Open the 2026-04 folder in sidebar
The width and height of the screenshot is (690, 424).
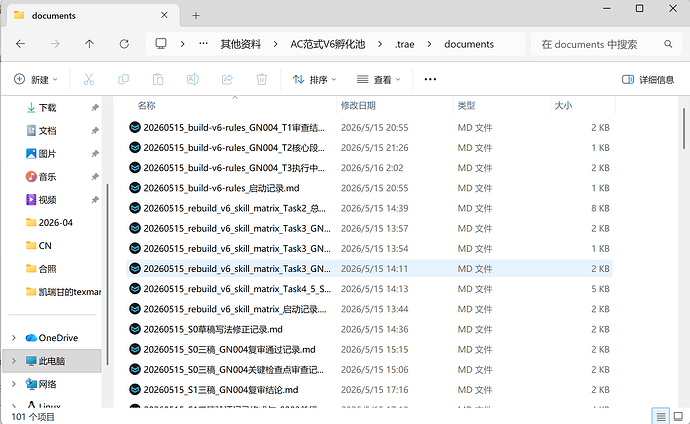(55, 223)
